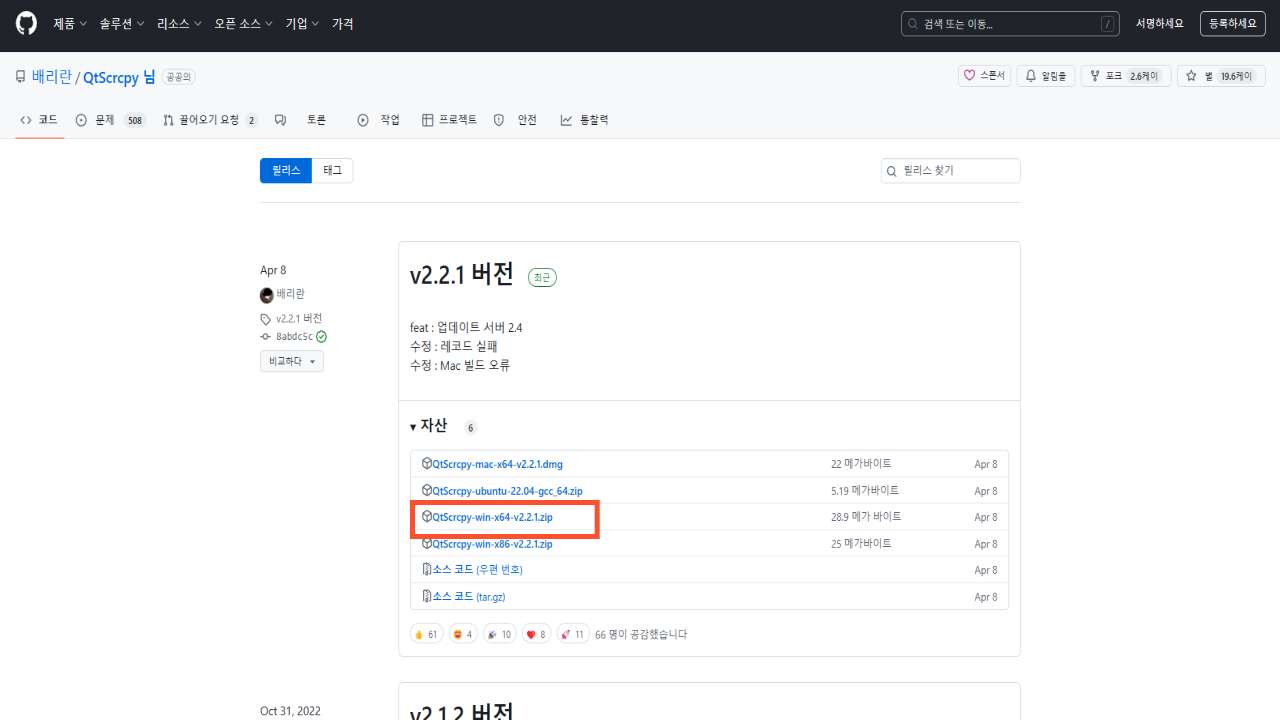Open the 작업 tab
Viewport: 1280px width, 720px height.
(x=379, y=120)
